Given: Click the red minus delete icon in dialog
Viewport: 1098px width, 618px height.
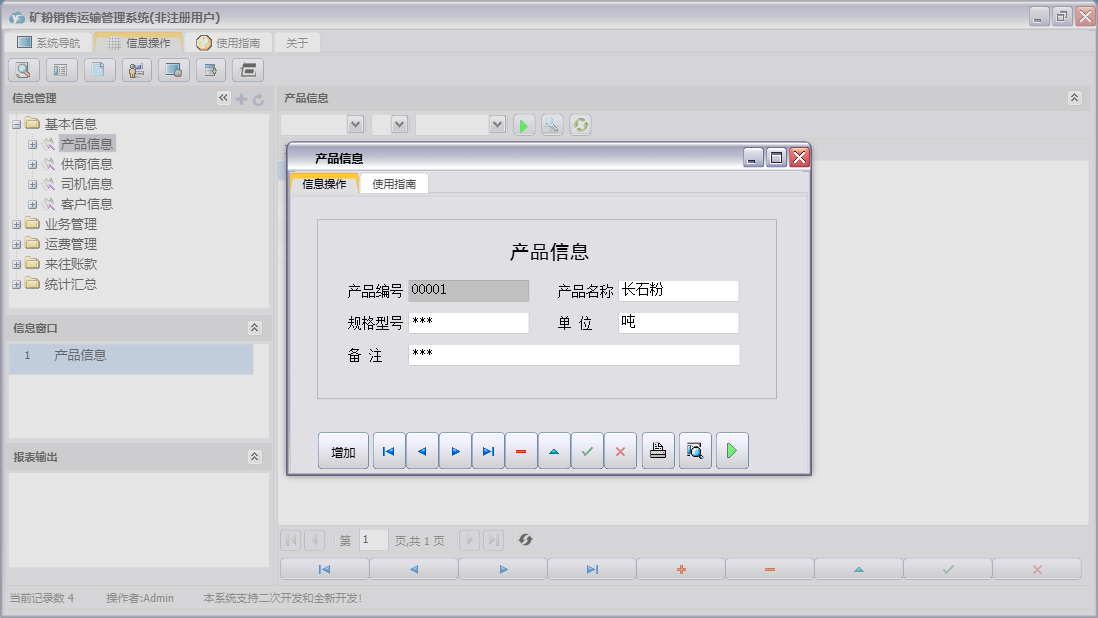Looking at the screenshot, I should pos(521,451).
